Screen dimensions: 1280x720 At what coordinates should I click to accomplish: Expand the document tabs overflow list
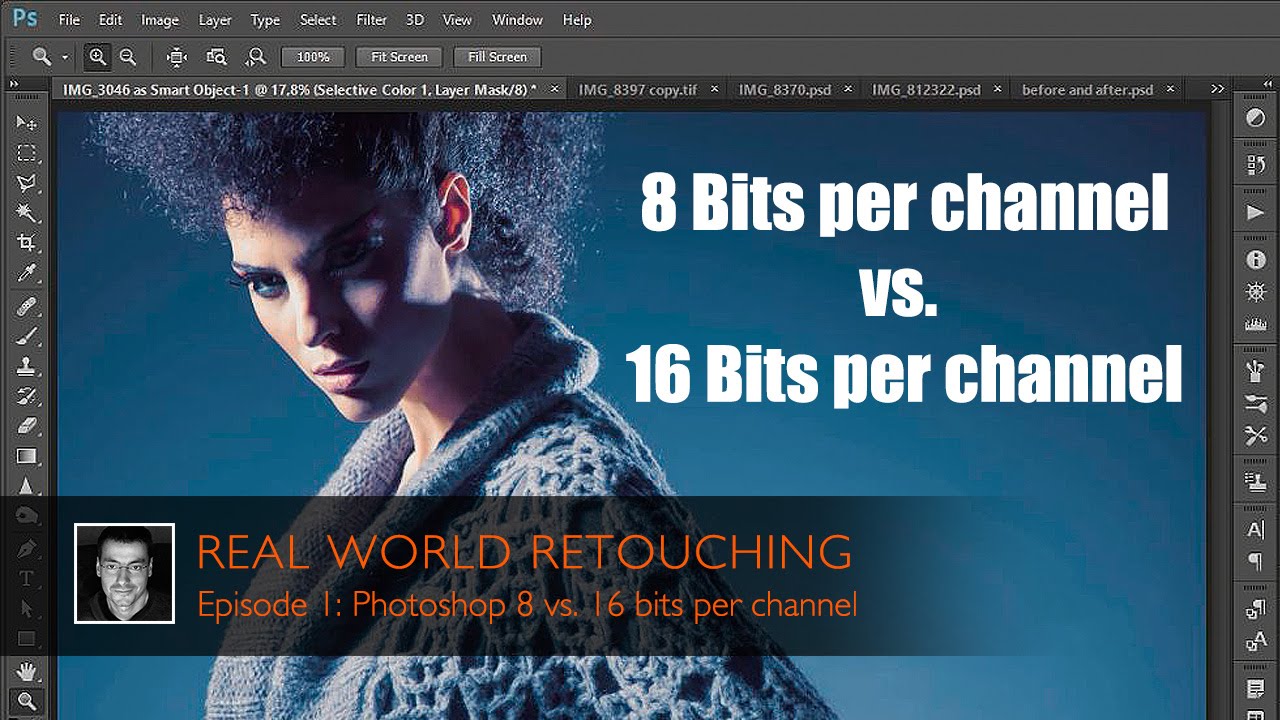[x=1217, y=89]
